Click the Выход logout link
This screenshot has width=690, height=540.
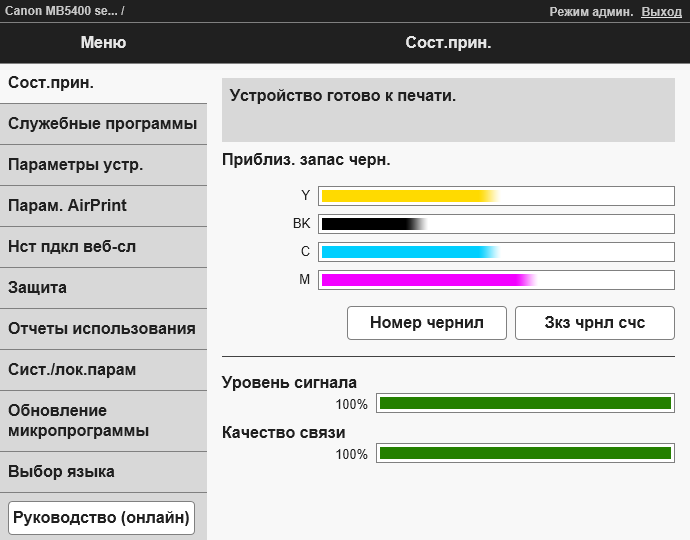(661, 12)
